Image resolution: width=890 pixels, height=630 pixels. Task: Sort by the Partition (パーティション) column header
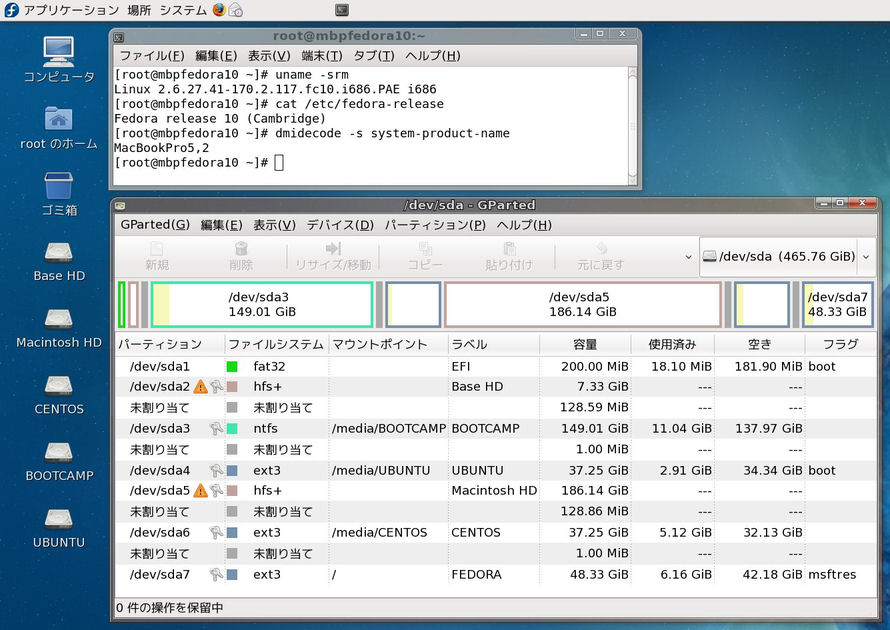[170, 344]
